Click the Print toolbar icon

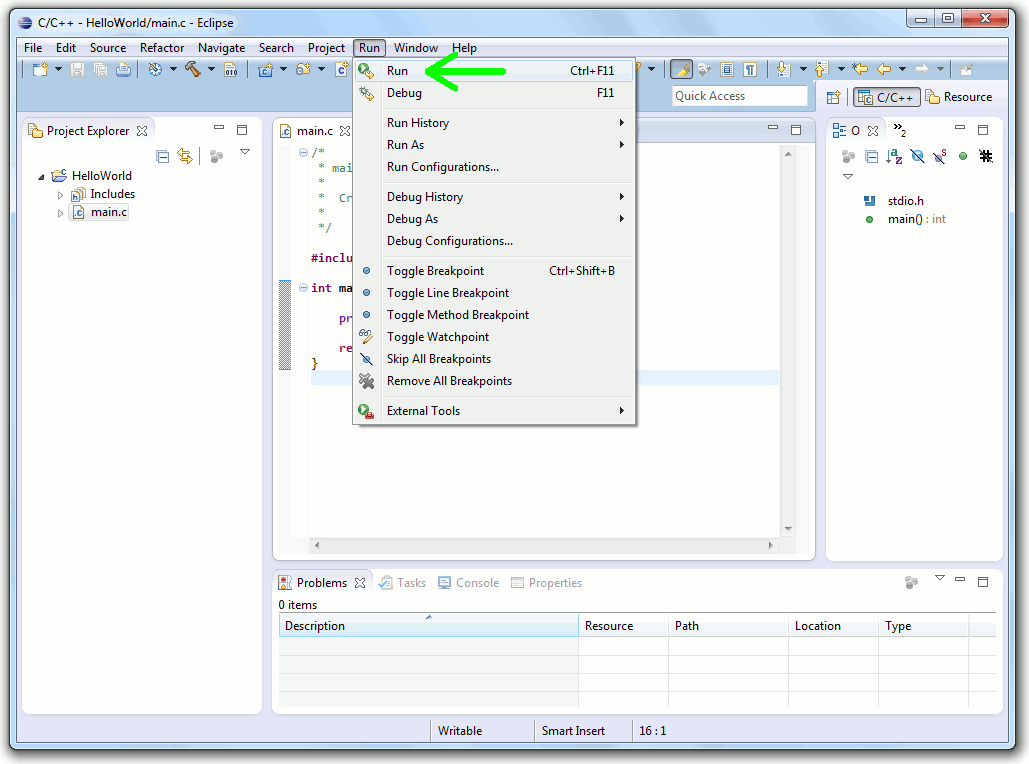(123, 70)
